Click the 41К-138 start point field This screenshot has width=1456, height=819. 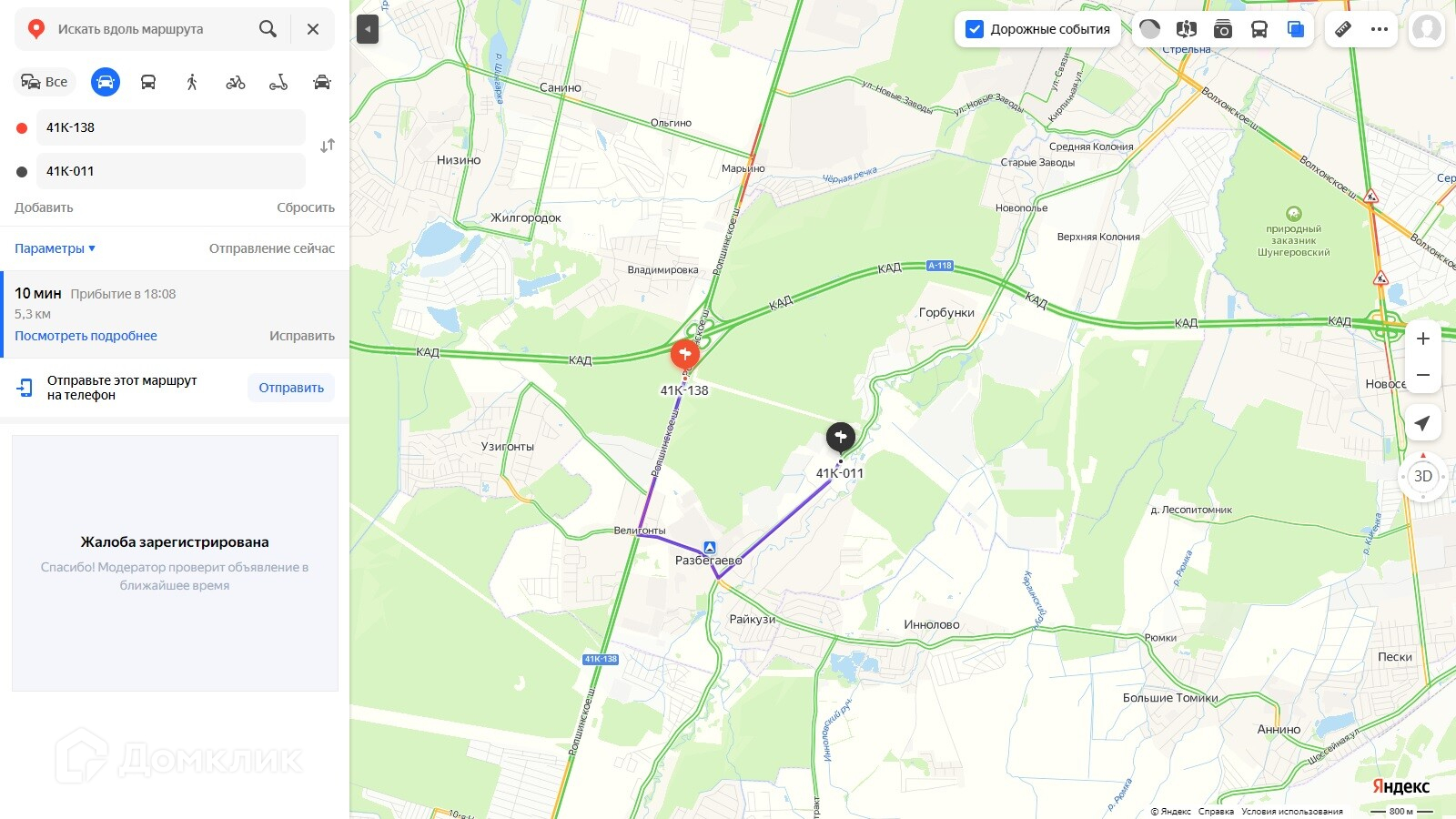coord(170,127)
